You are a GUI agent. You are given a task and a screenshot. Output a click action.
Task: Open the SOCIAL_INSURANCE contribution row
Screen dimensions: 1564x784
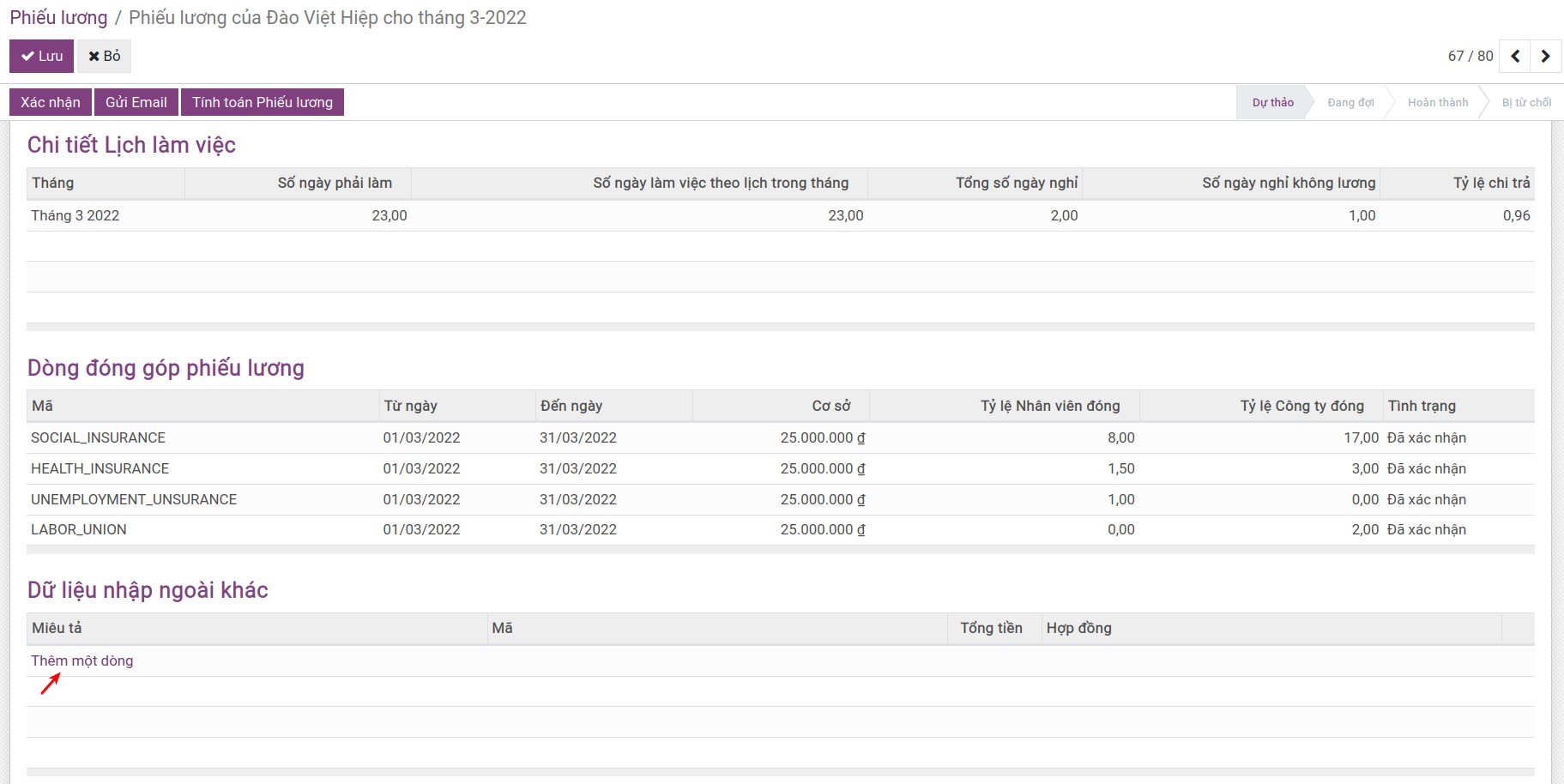tap(99, 437)
